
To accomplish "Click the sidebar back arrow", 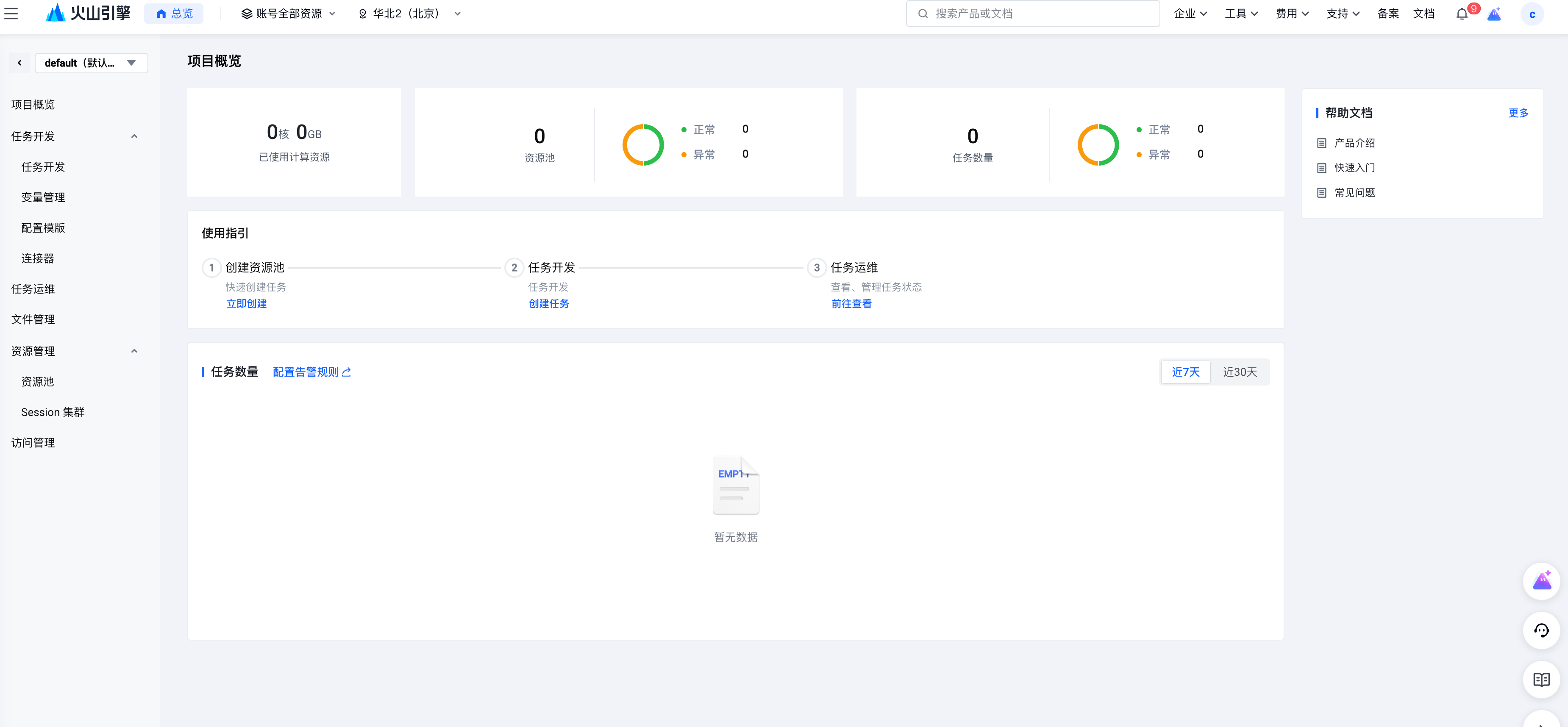I will click(x=19, y=63).
